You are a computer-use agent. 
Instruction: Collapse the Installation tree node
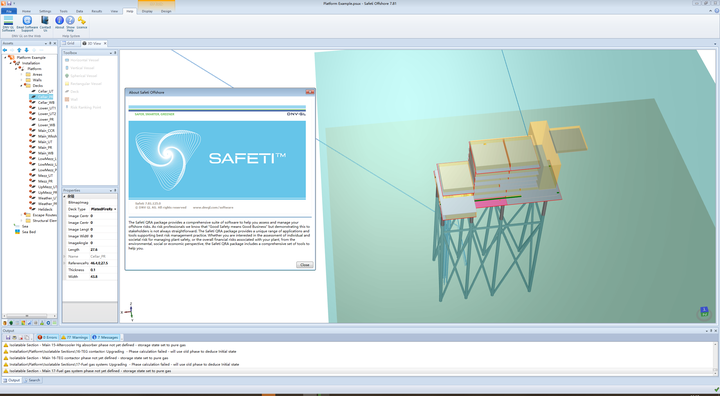tap(11, 63)
